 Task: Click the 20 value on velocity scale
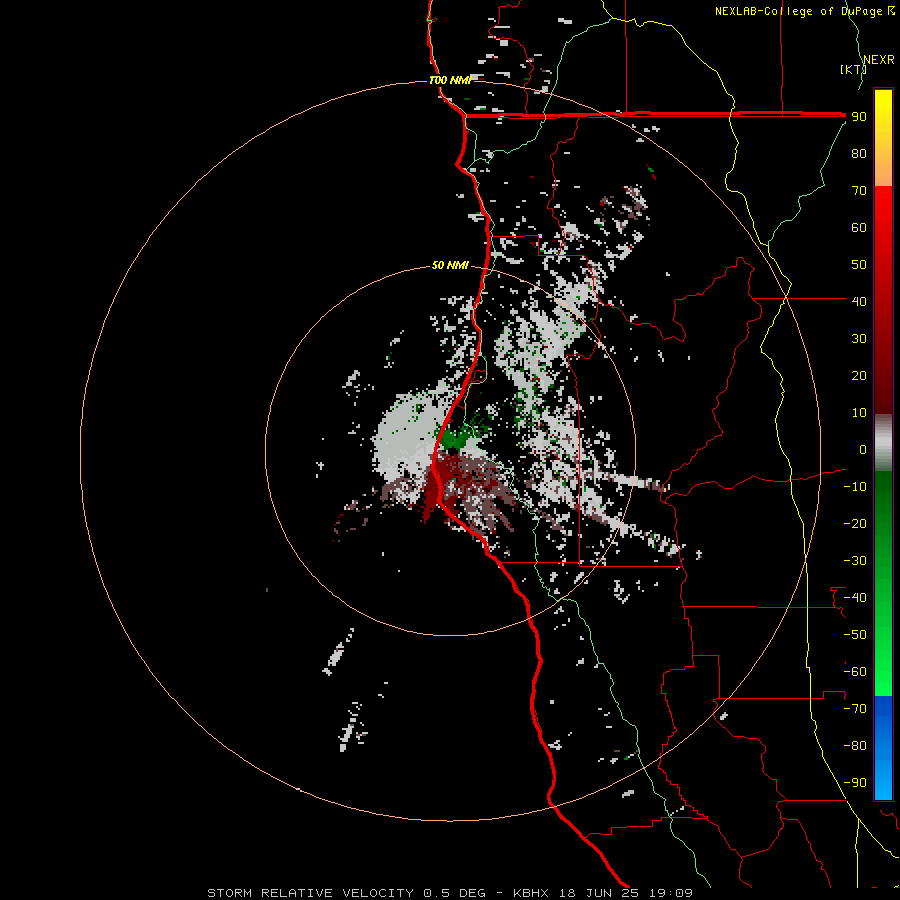click(x=859, y=375)
